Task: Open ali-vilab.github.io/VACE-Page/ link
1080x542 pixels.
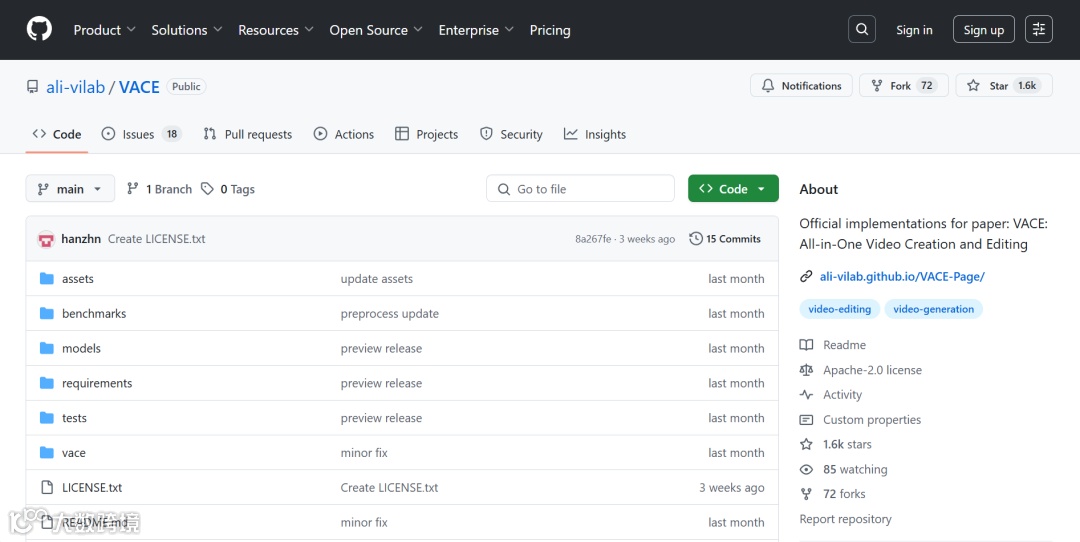Action: 902,276
